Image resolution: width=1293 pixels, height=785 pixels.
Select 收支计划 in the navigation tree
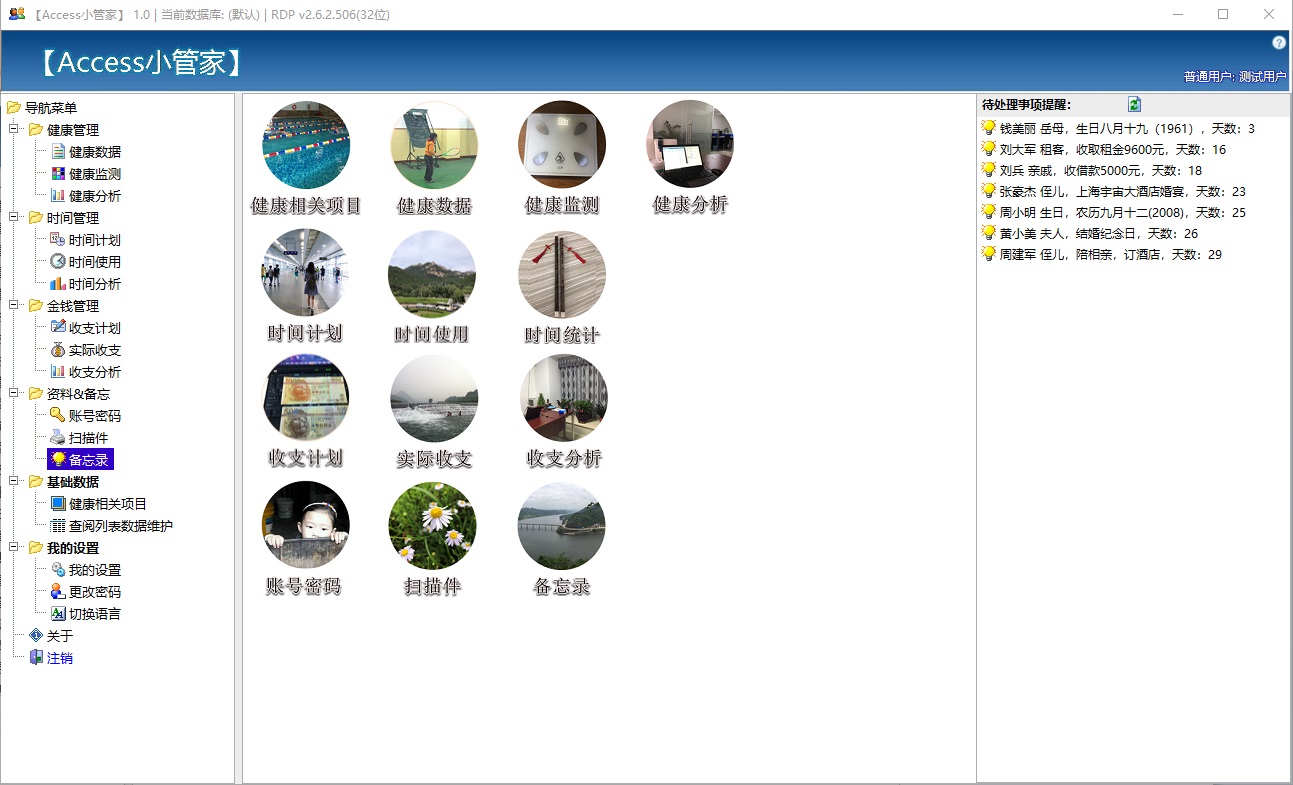pos(95,328)
